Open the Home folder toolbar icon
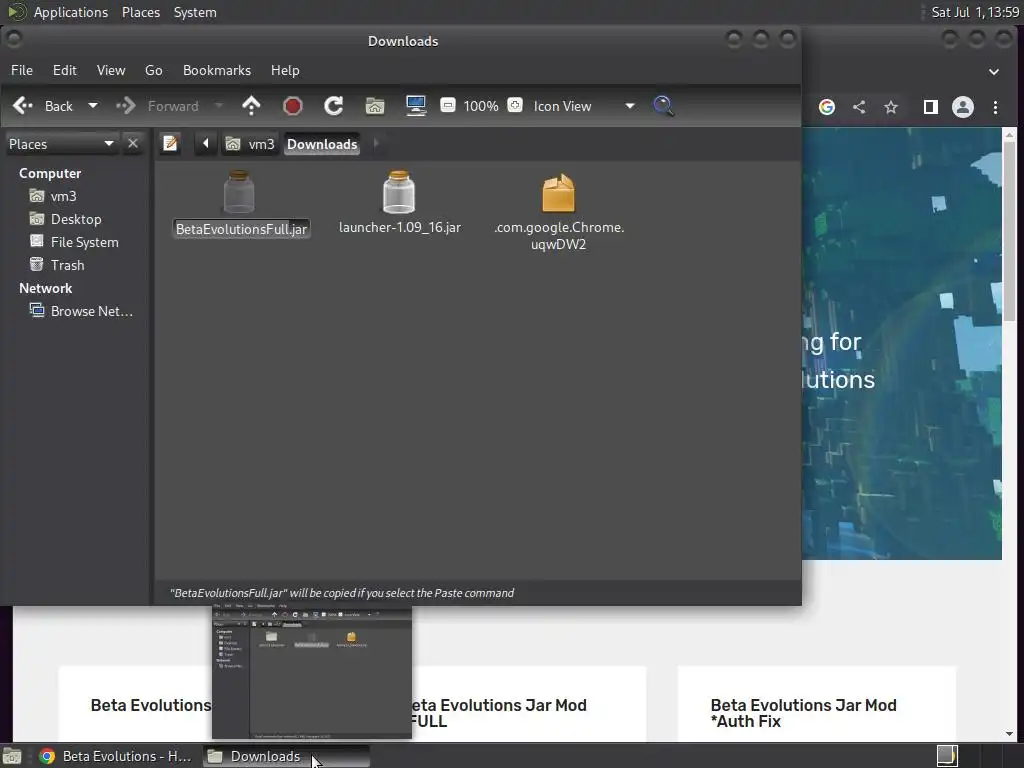1024x768 pixels. pyautogui.click(x=375, y=106)
